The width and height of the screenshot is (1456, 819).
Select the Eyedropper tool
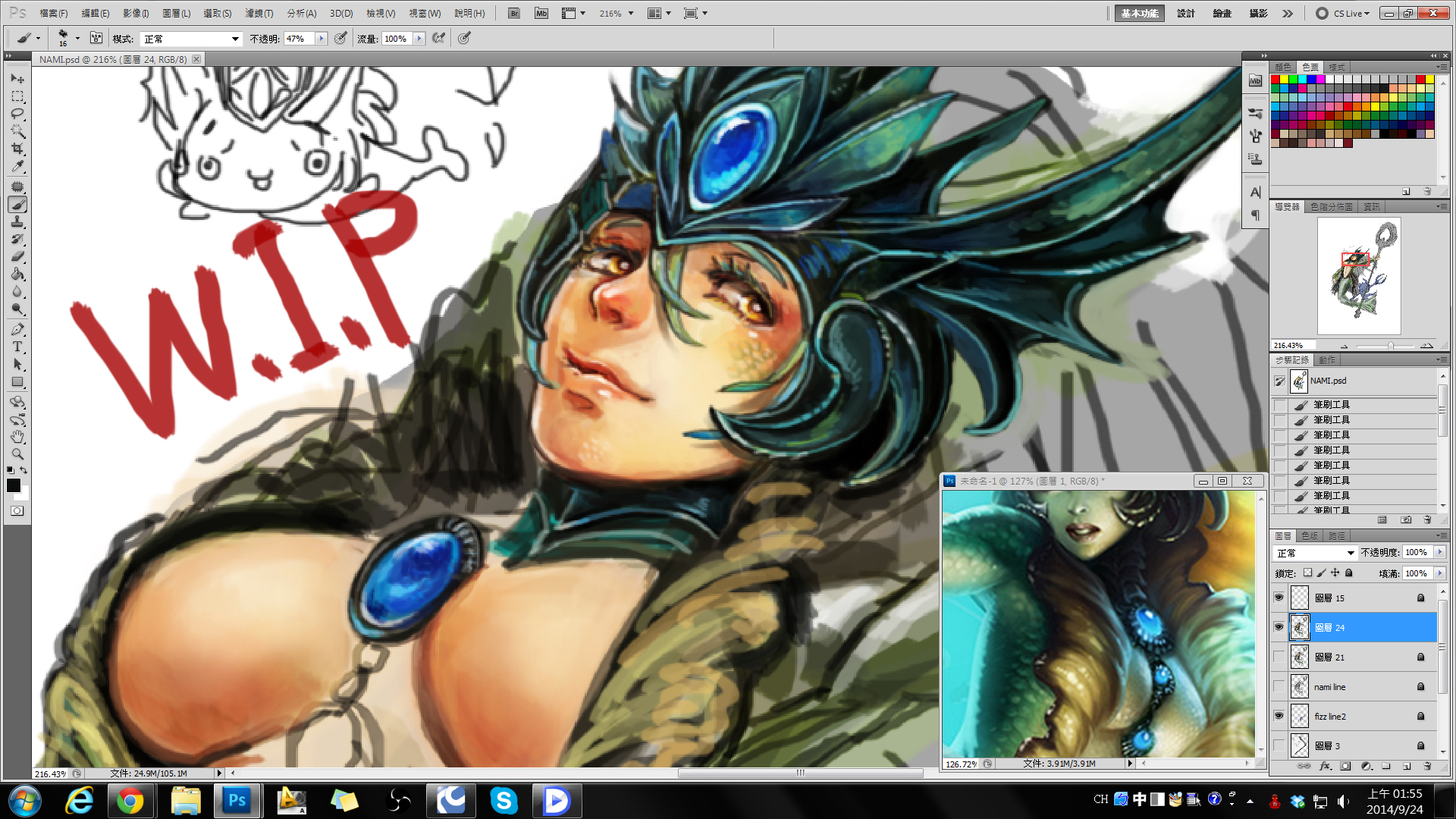tap(17, 167)
